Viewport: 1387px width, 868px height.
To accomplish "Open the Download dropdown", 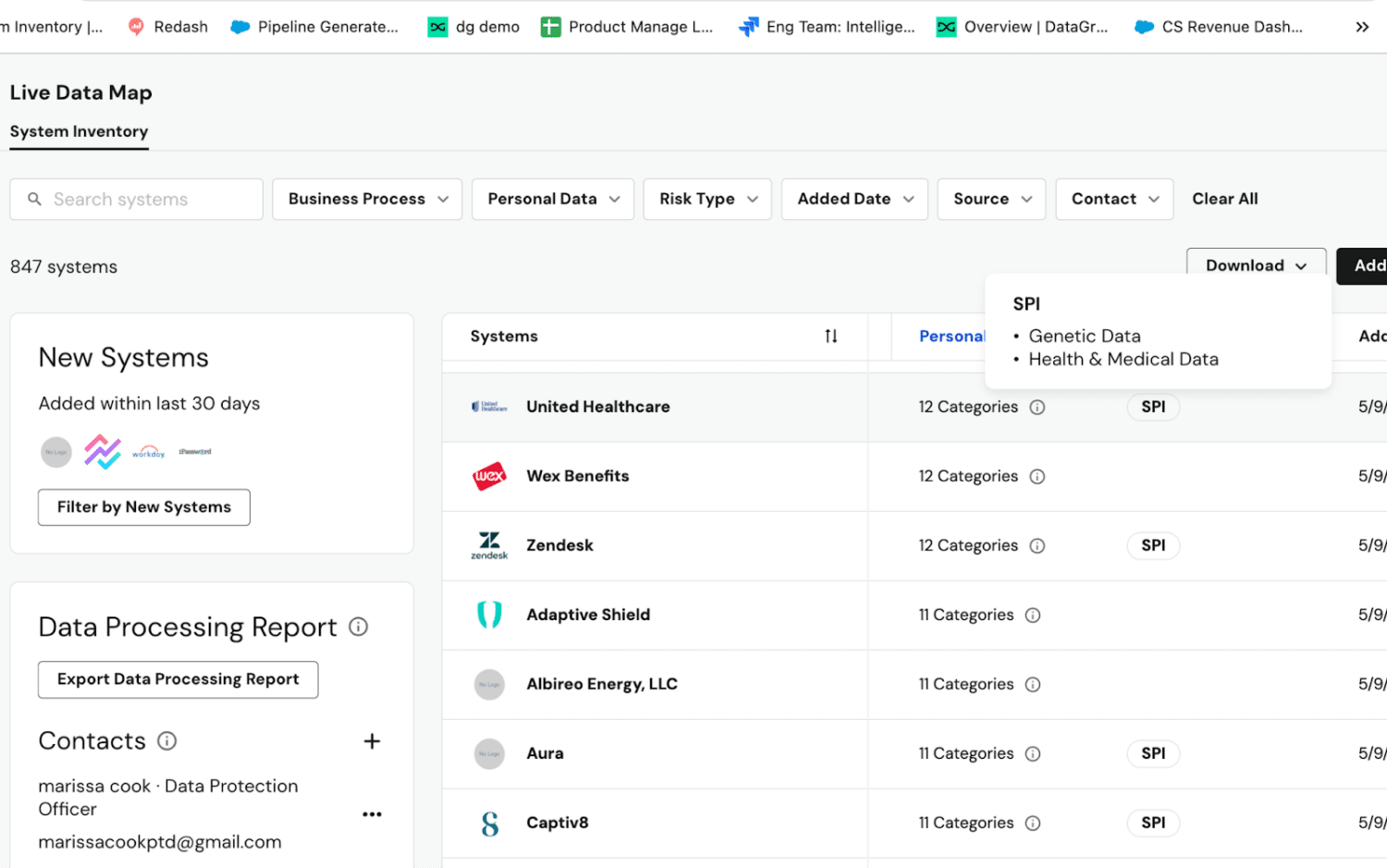I will tap(1255, 265).
